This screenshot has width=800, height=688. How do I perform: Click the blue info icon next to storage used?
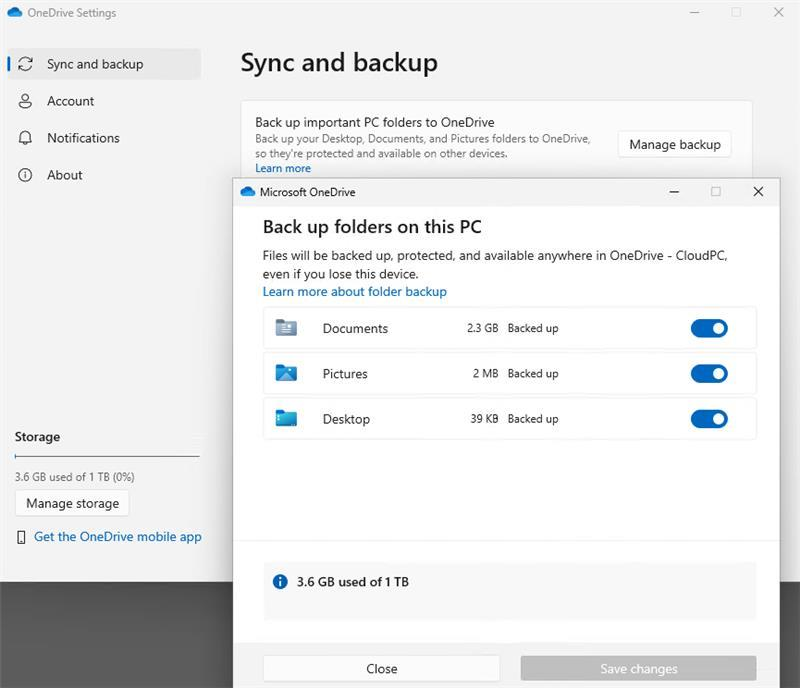coord(280,581)
